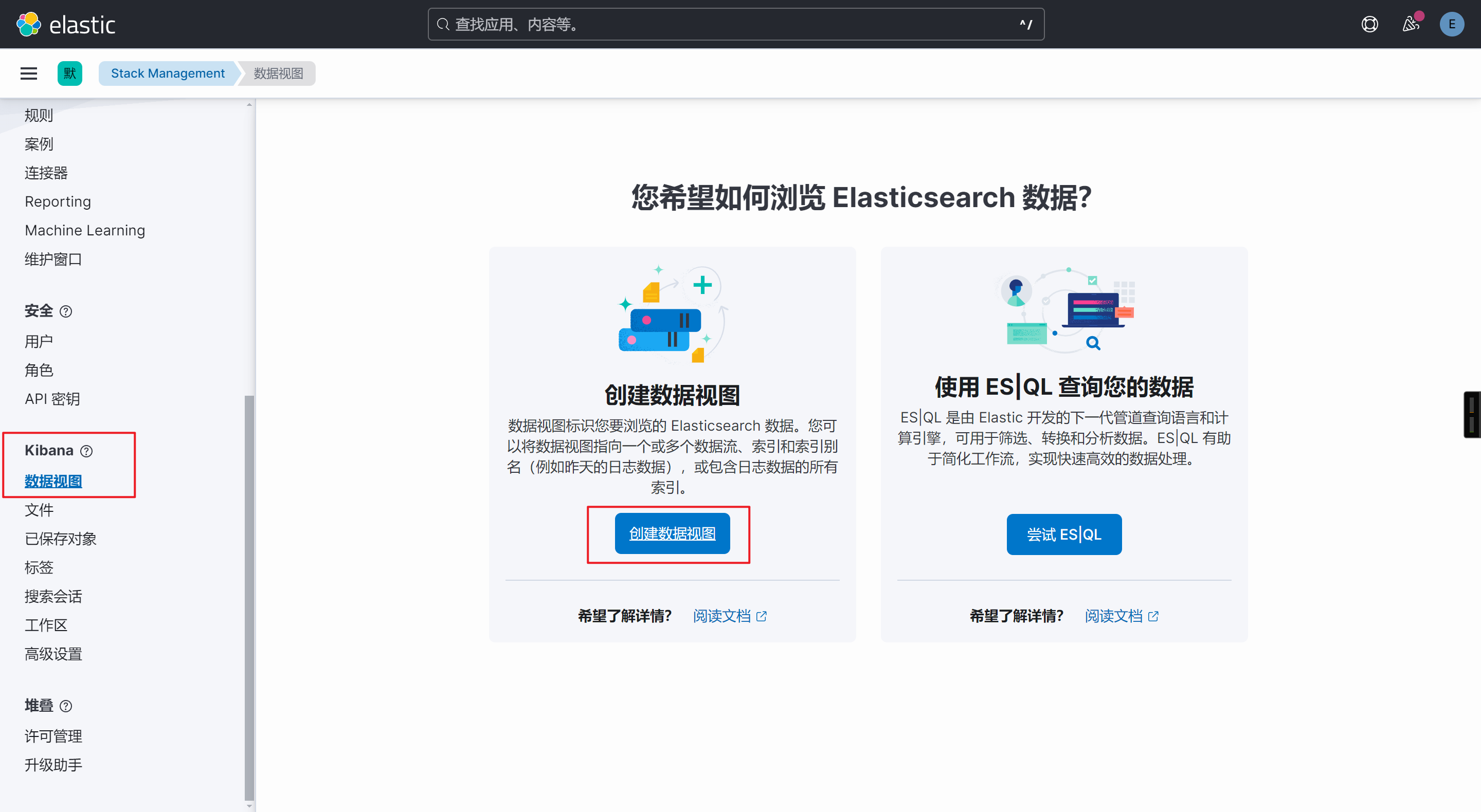
Task: Select 数据视图 under Kibana
Action: click(53, 482)
